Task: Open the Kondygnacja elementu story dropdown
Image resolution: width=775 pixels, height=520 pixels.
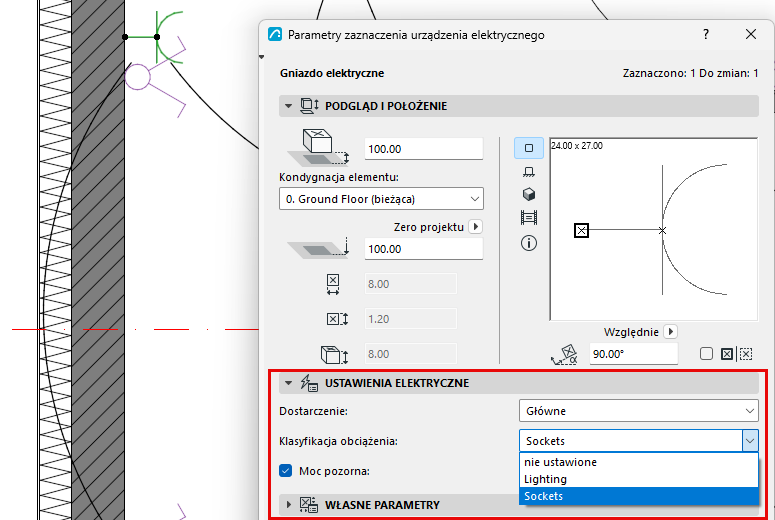Action: [x=381, y=199]
